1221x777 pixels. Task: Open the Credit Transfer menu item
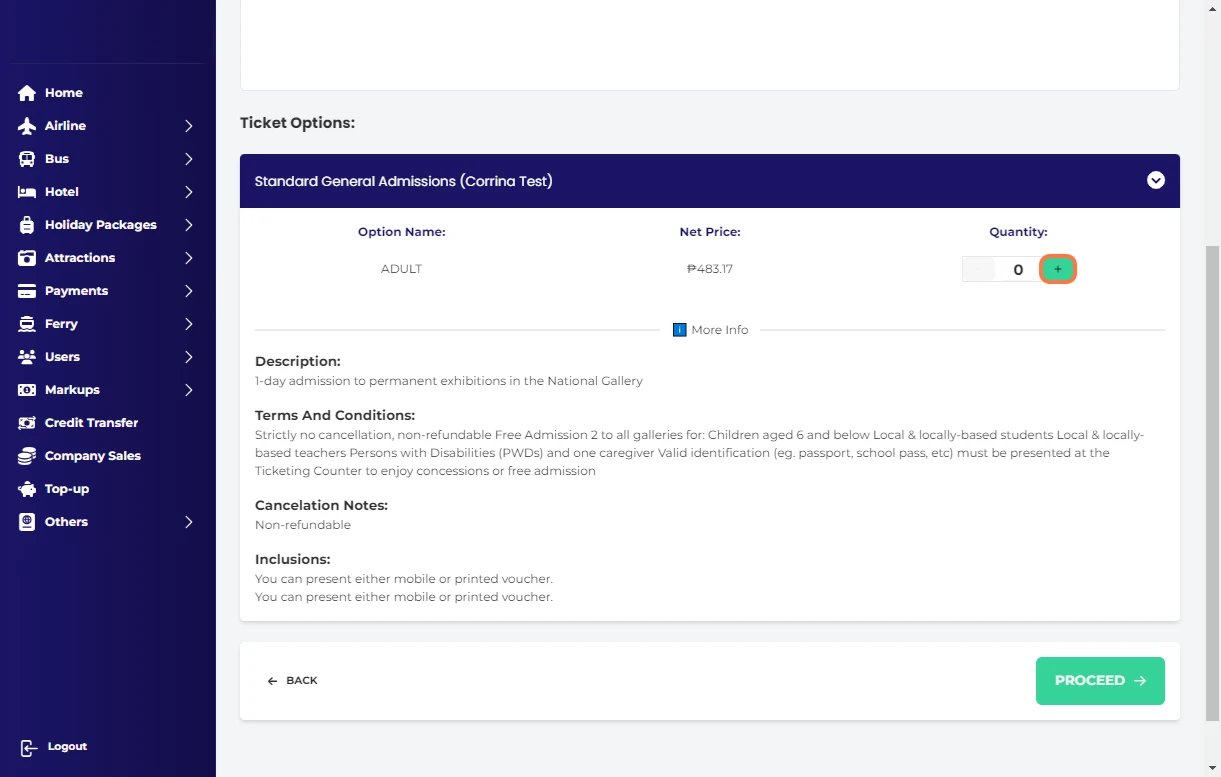(91, 423)
